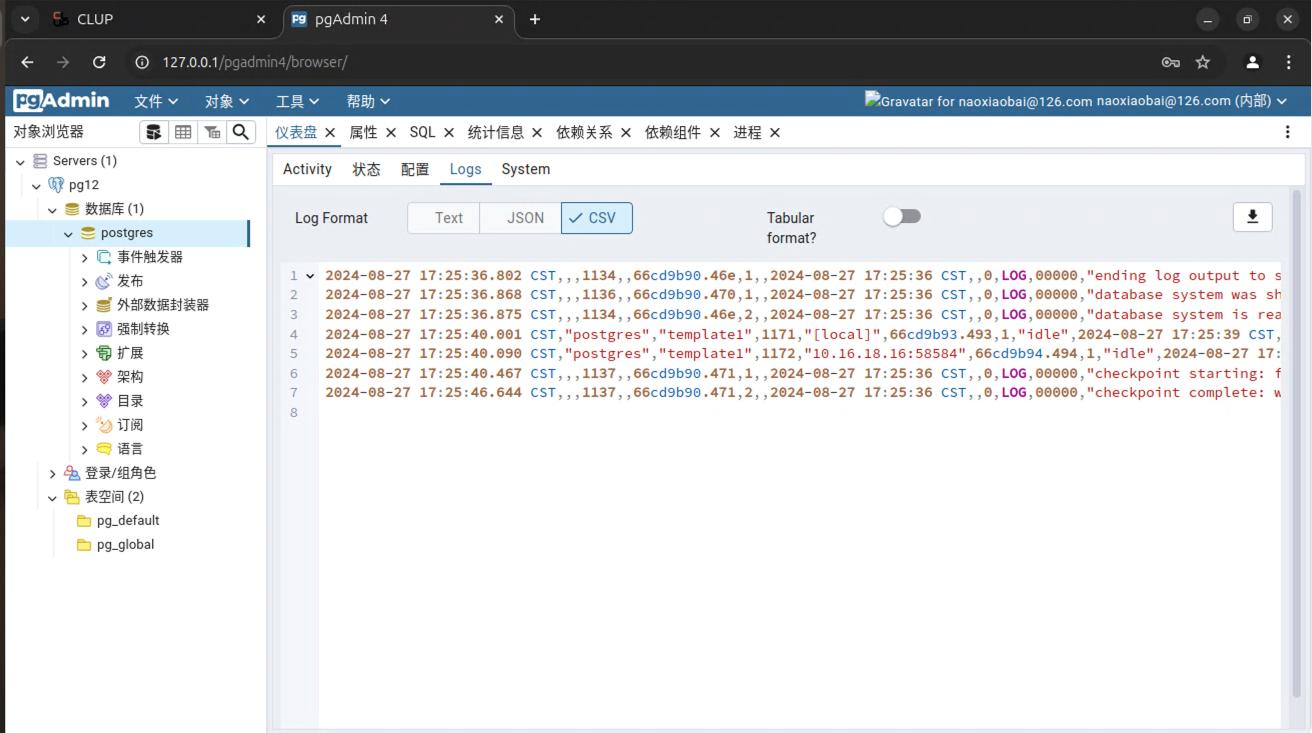Open the 依赖关系 panel tab
Image resolution: width=1312 pixels, height=733 pixels.
pyautogui.click(x=584, y=132)
